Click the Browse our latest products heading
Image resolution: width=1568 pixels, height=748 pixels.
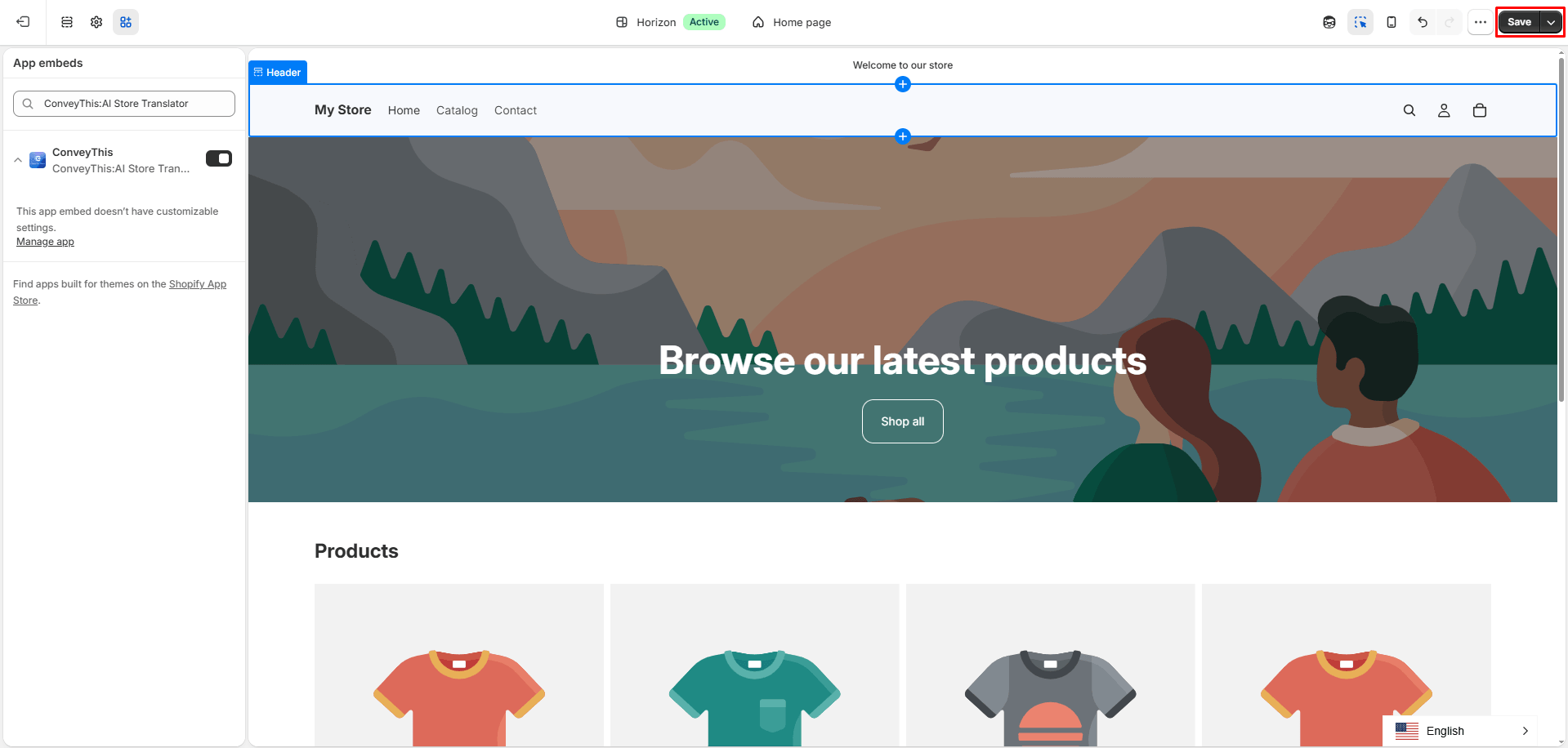[x=903, y=360]
